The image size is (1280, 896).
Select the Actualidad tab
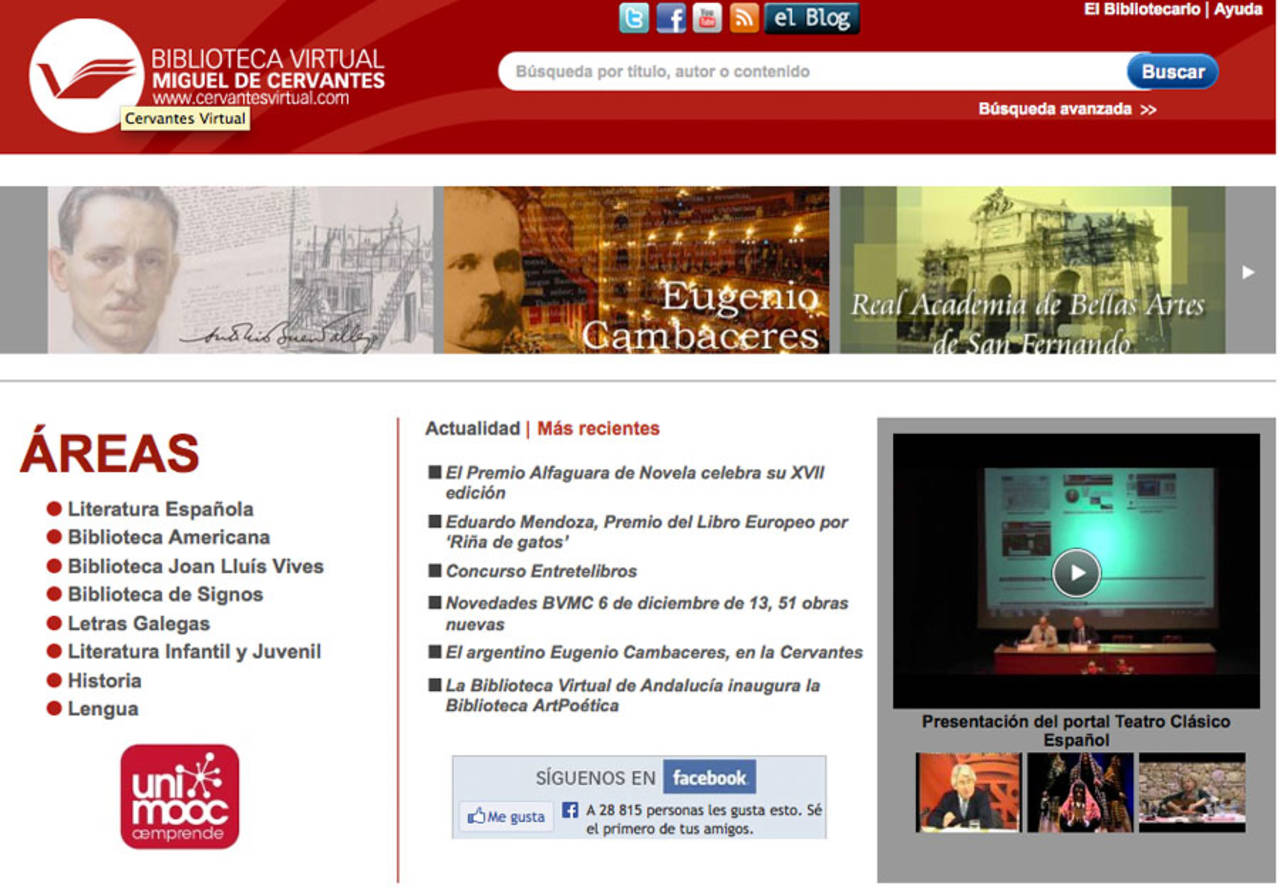tap(472, 429)
